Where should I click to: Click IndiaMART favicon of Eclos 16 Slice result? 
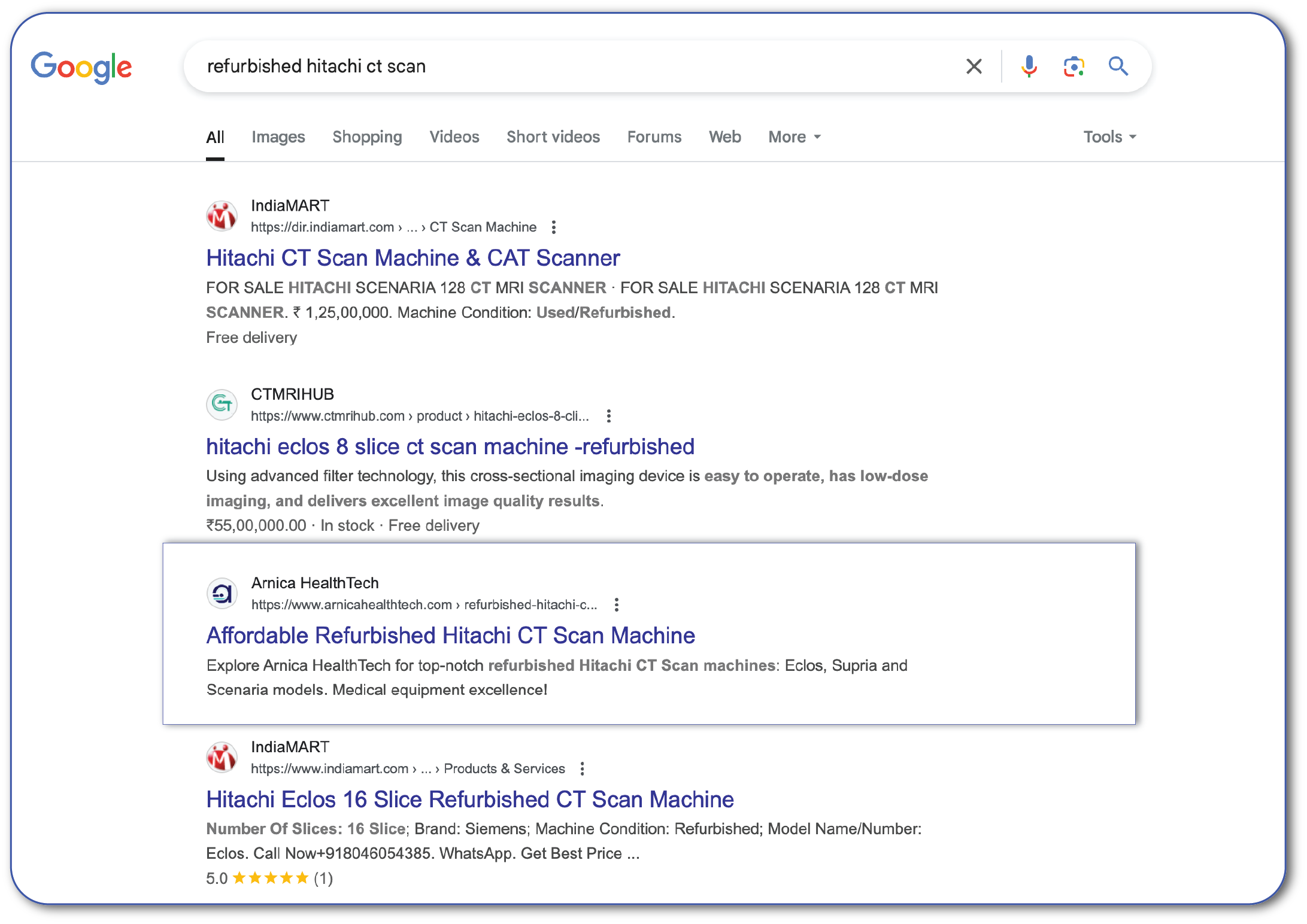[222, 758]
